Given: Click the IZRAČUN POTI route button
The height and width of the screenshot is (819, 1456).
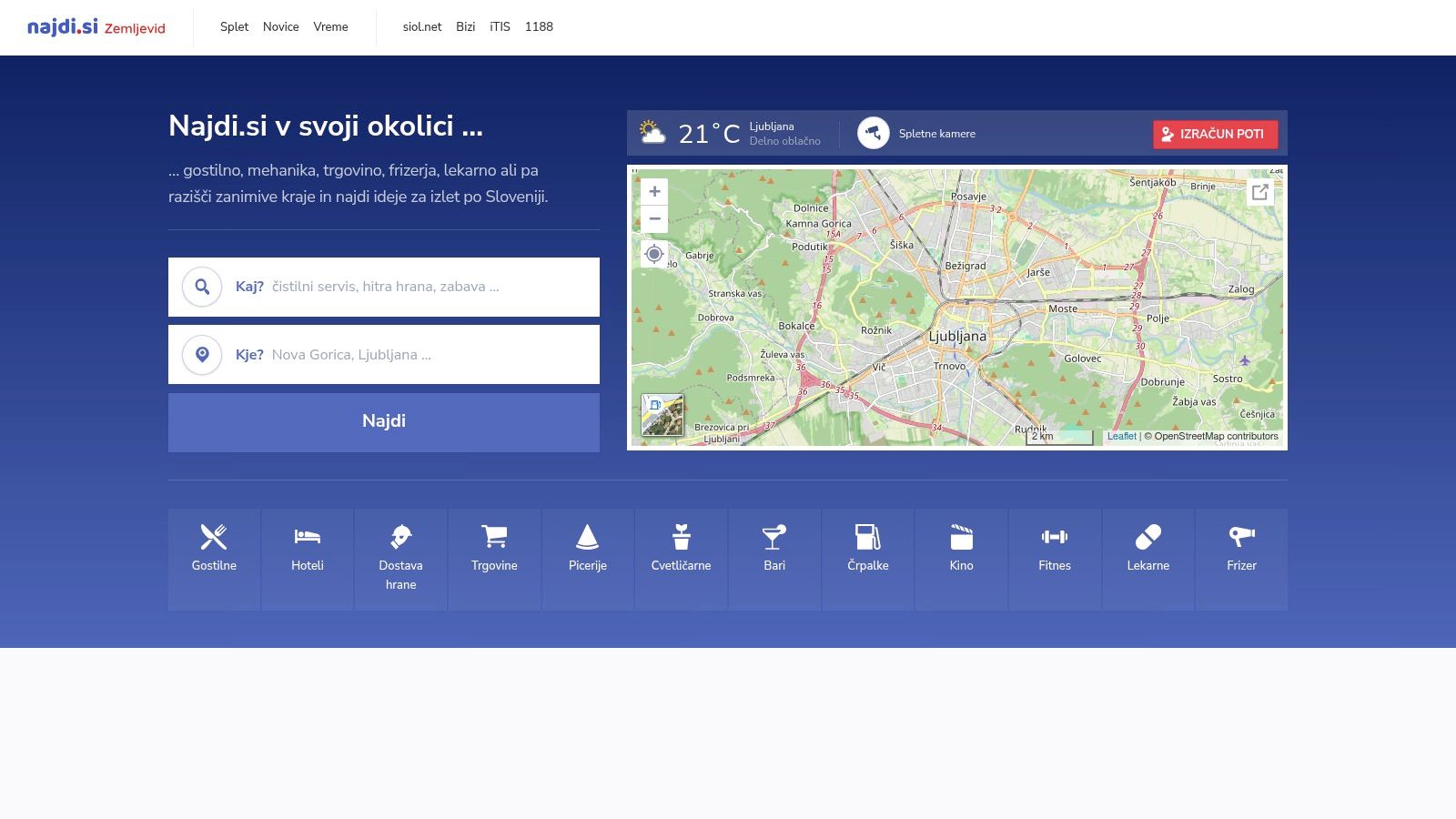Looking at the screenshot, I should 1215,134.
